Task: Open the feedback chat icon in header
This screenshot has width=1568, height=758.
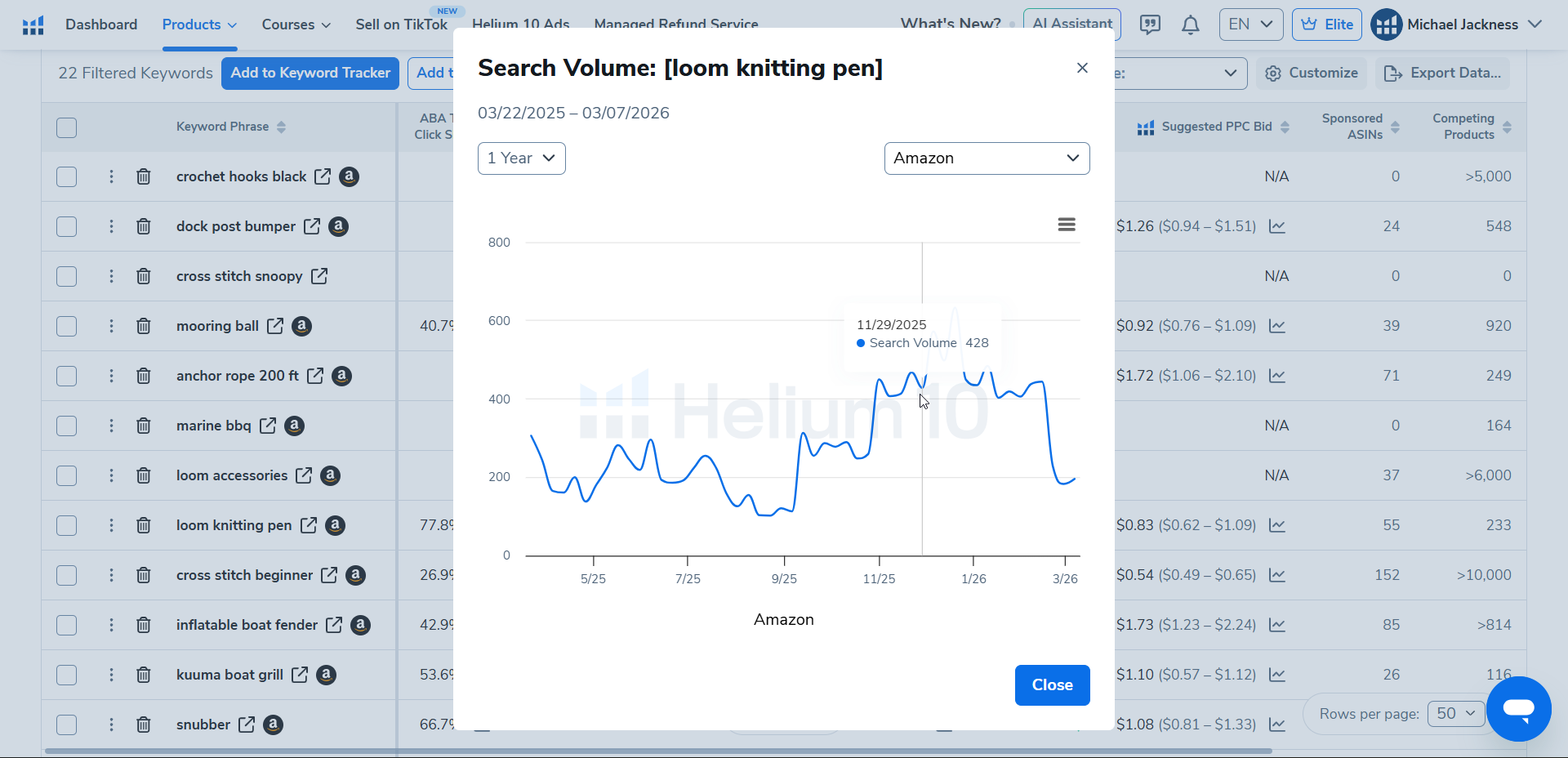Action: [x=1150, y=25]
